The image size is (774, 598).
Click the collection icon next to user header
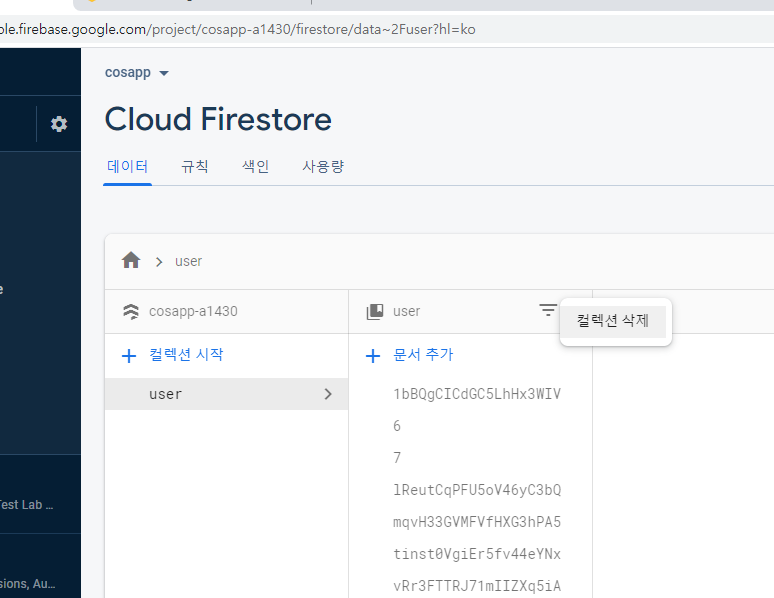point(375,312)
